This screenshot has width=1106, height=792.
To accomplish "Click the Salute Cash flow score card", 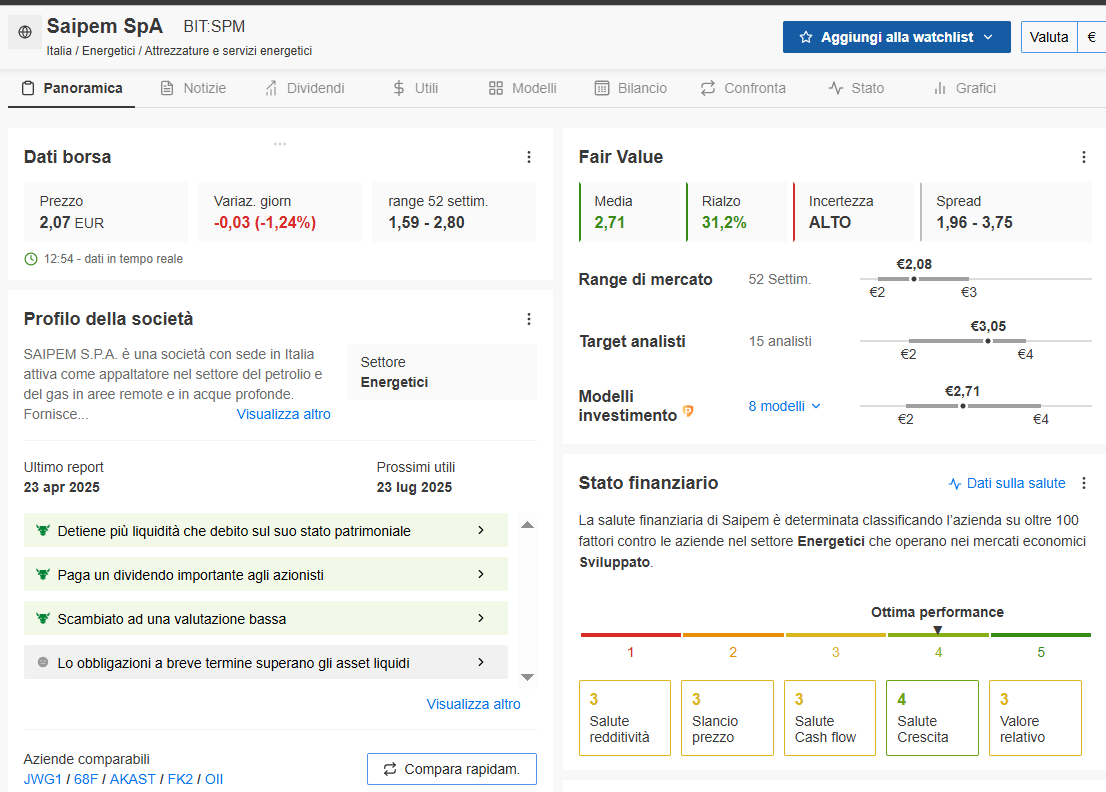I will point(830,718).
